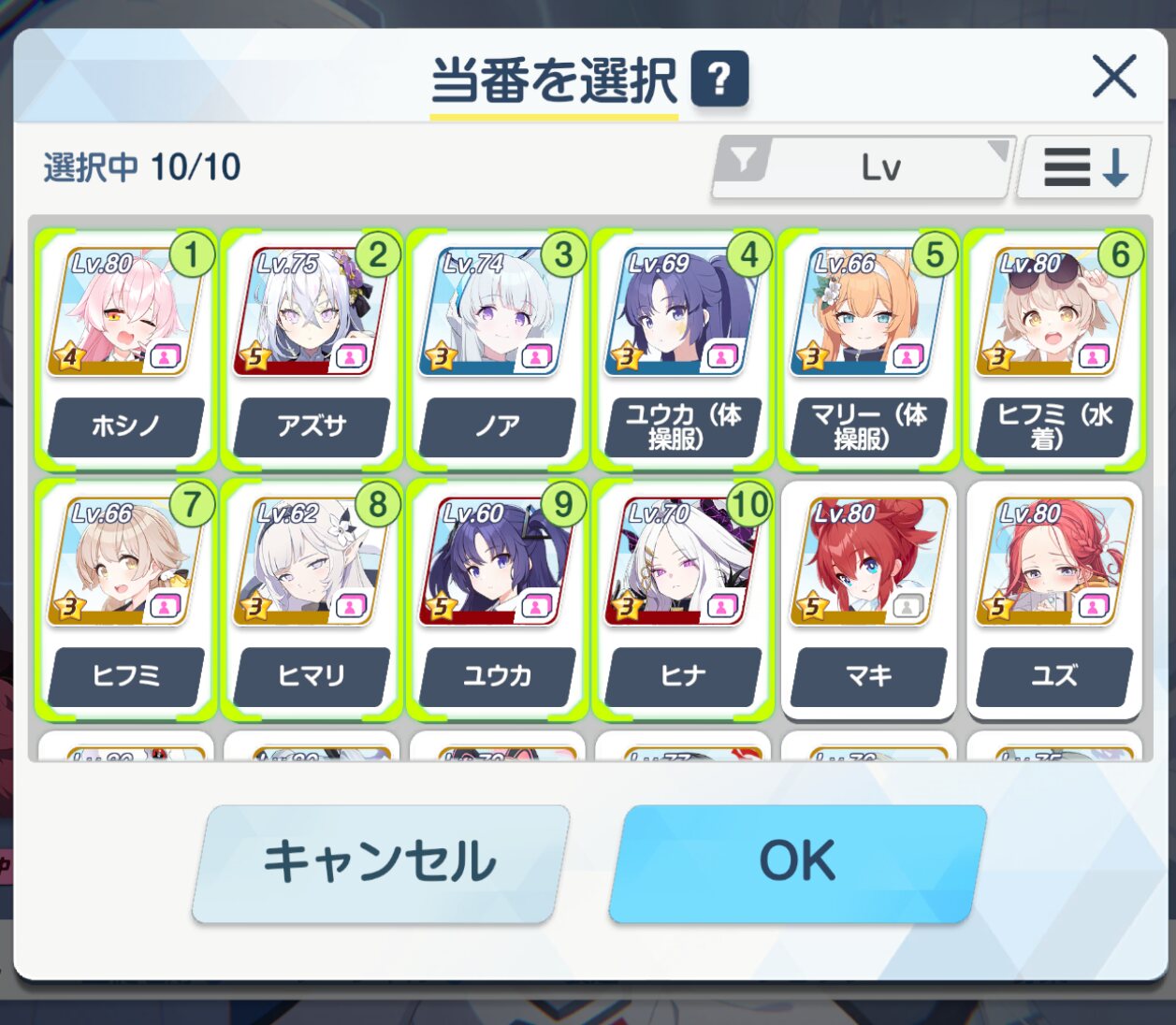This screenshot has height=1025, width=1176.
Task: Open the help question mark icon
Action: (x=719, y=78)
